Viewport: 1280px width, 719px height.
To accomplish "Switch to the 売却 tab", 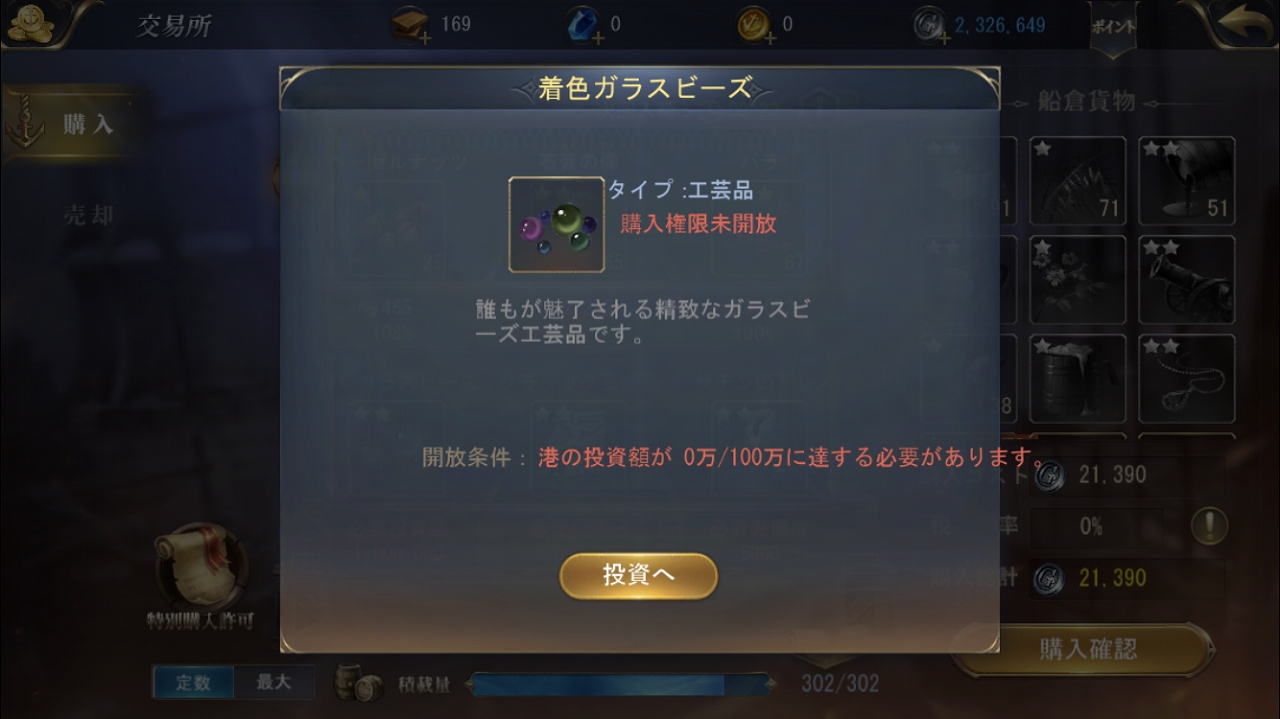I will 89,215.
